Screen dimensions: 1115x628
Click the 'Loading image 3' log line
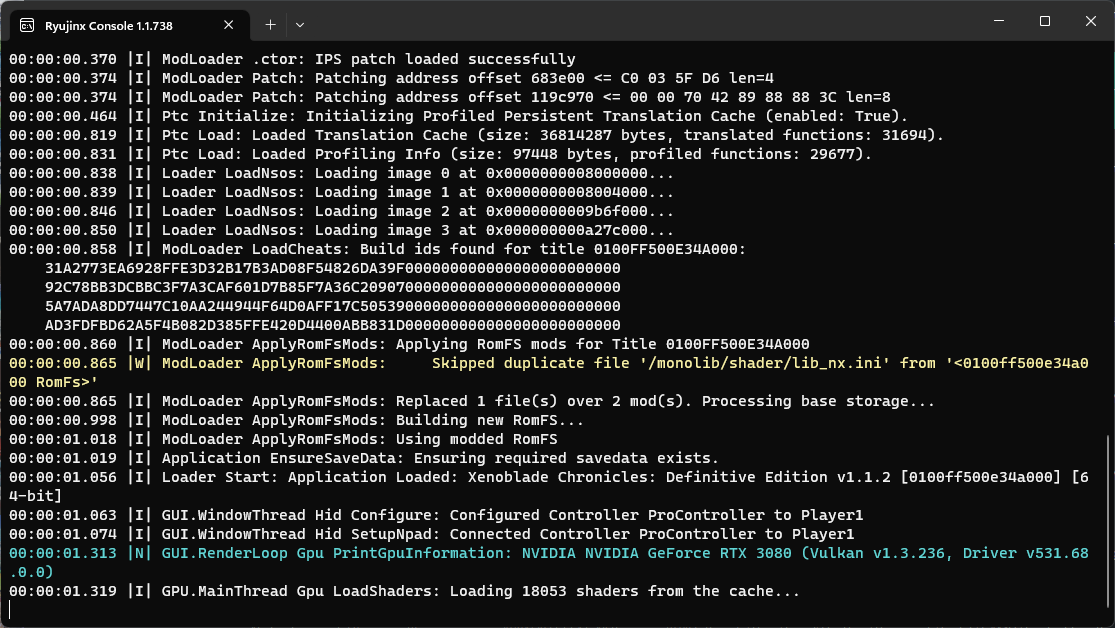pyautogui.click(x=341, y=230)
